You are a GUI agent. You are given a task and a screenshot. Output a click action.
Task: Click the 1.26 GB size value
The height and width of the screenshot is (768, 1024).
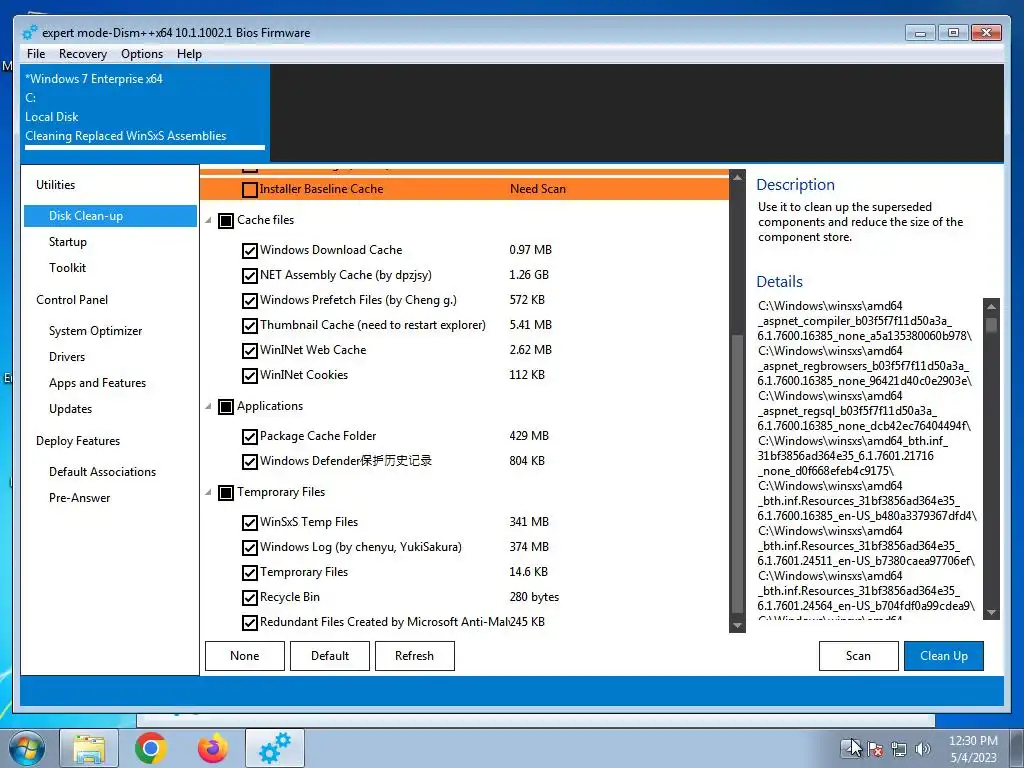click(529, 275)
